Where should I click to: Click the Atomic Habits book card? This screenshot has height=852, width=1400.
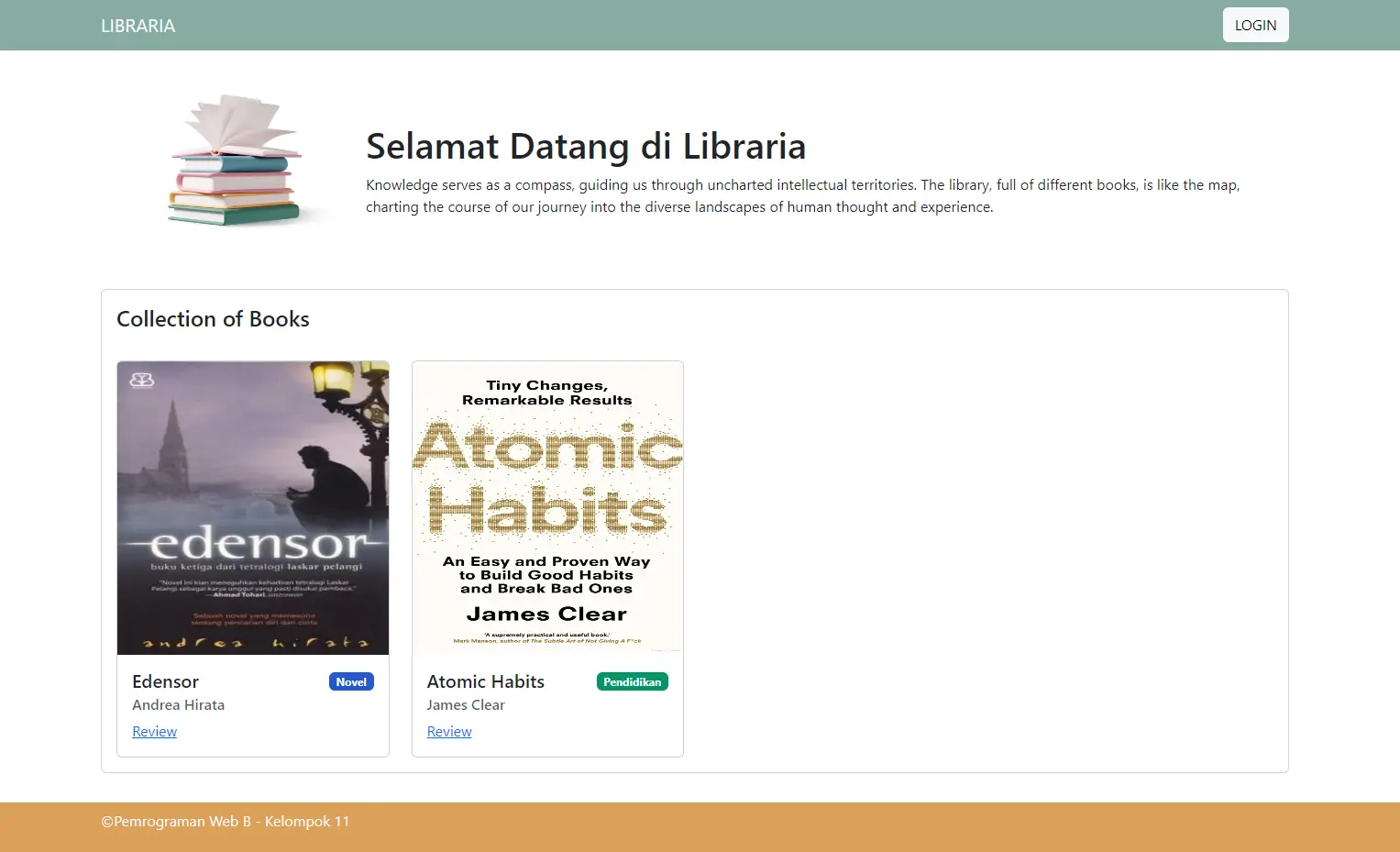[x=547, y=558]
